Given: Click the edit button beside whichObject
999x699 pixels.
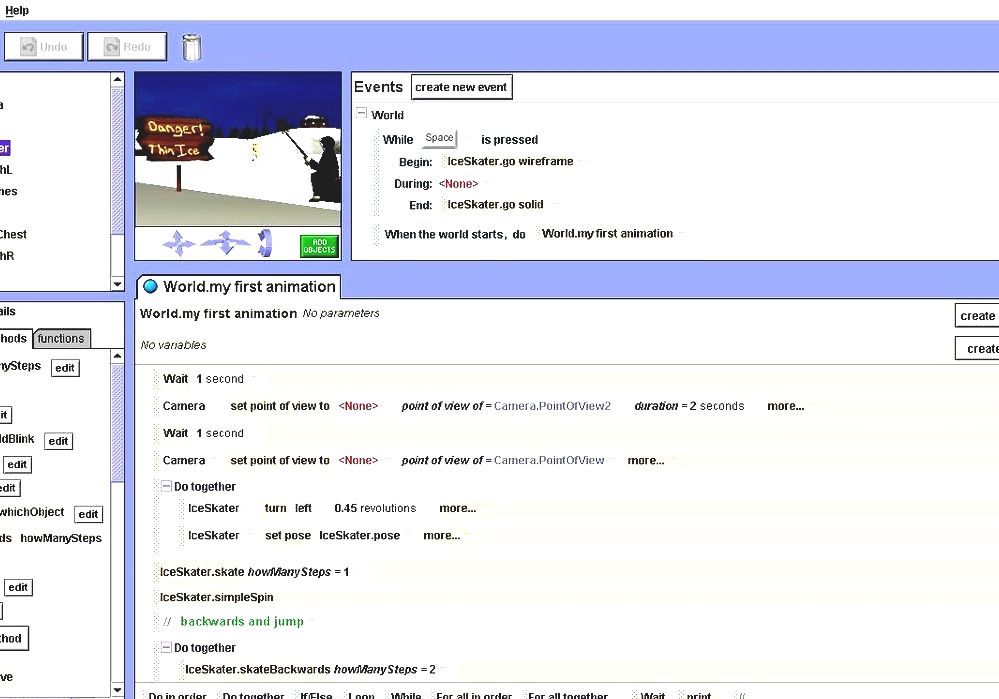Looking at the screenshot, I should coord(88,514).
